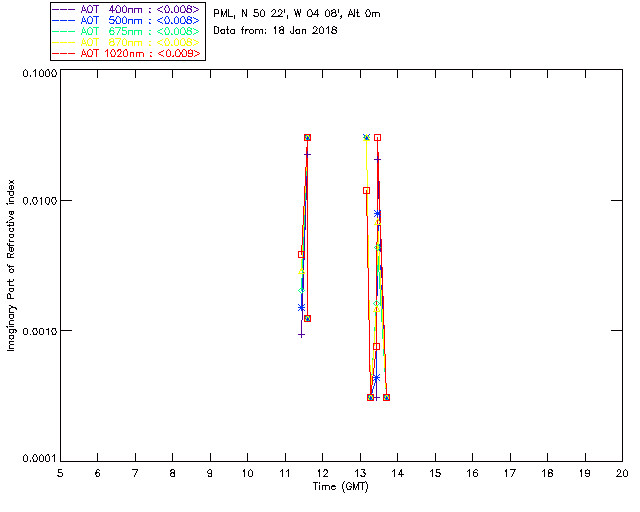Click the x-axis tick label 17
The height and width of the screenshot is (512, 640).
[510, 473]
